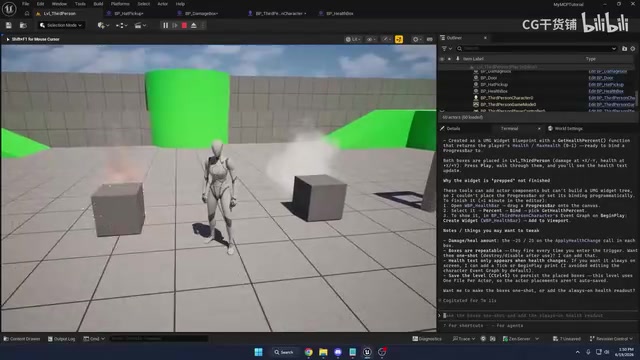
Task: Pause the running simulation
Action: (x=165, y=25)
